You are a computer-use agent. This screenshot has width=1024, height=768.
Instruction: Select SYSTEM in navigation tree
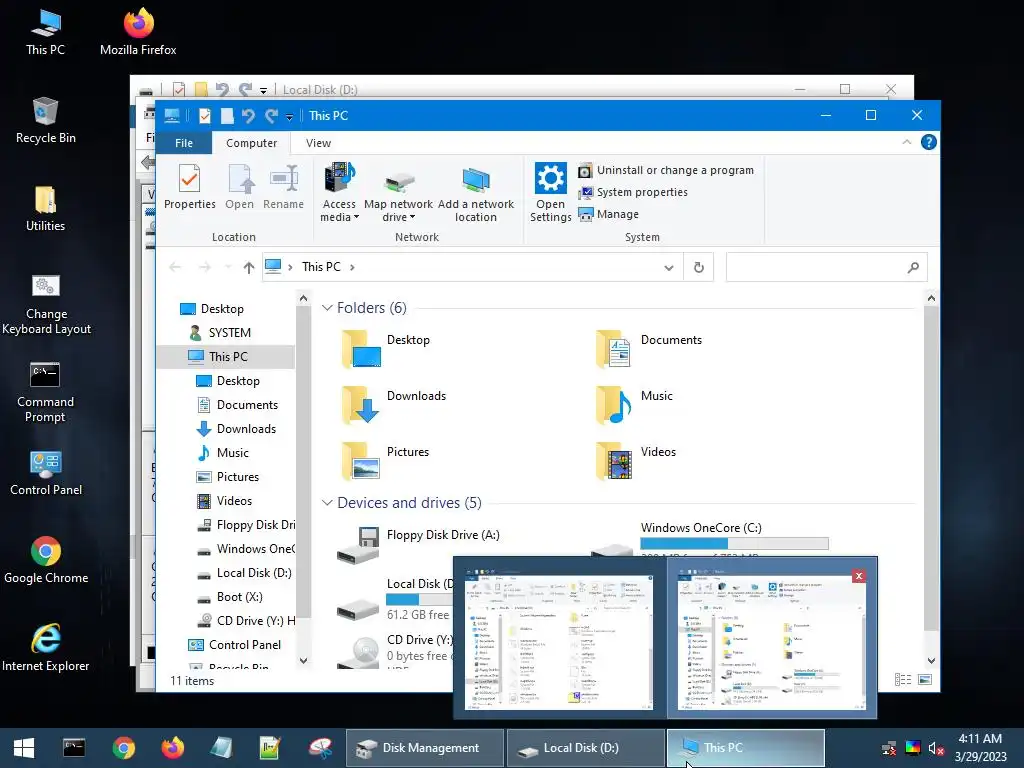coord(229,333)
